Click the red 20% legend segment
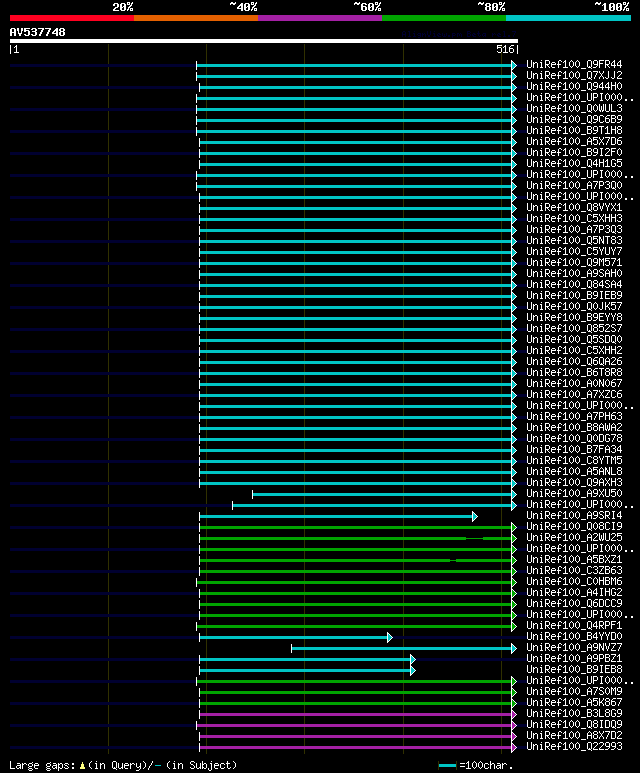Image resolution: width=640 pixels, height=773 pixels. click(x=71, y=18)
